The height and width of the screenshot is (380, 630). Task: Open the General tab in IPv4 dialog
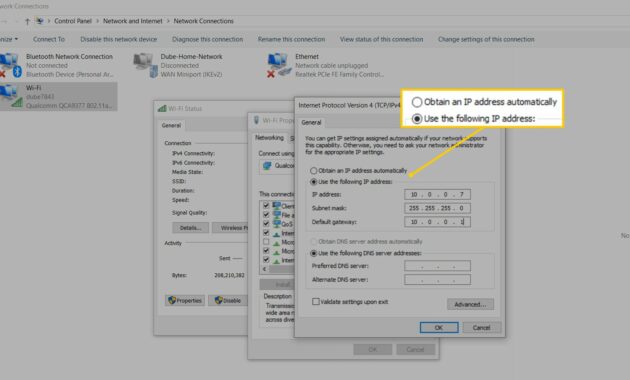click(311, 123)
